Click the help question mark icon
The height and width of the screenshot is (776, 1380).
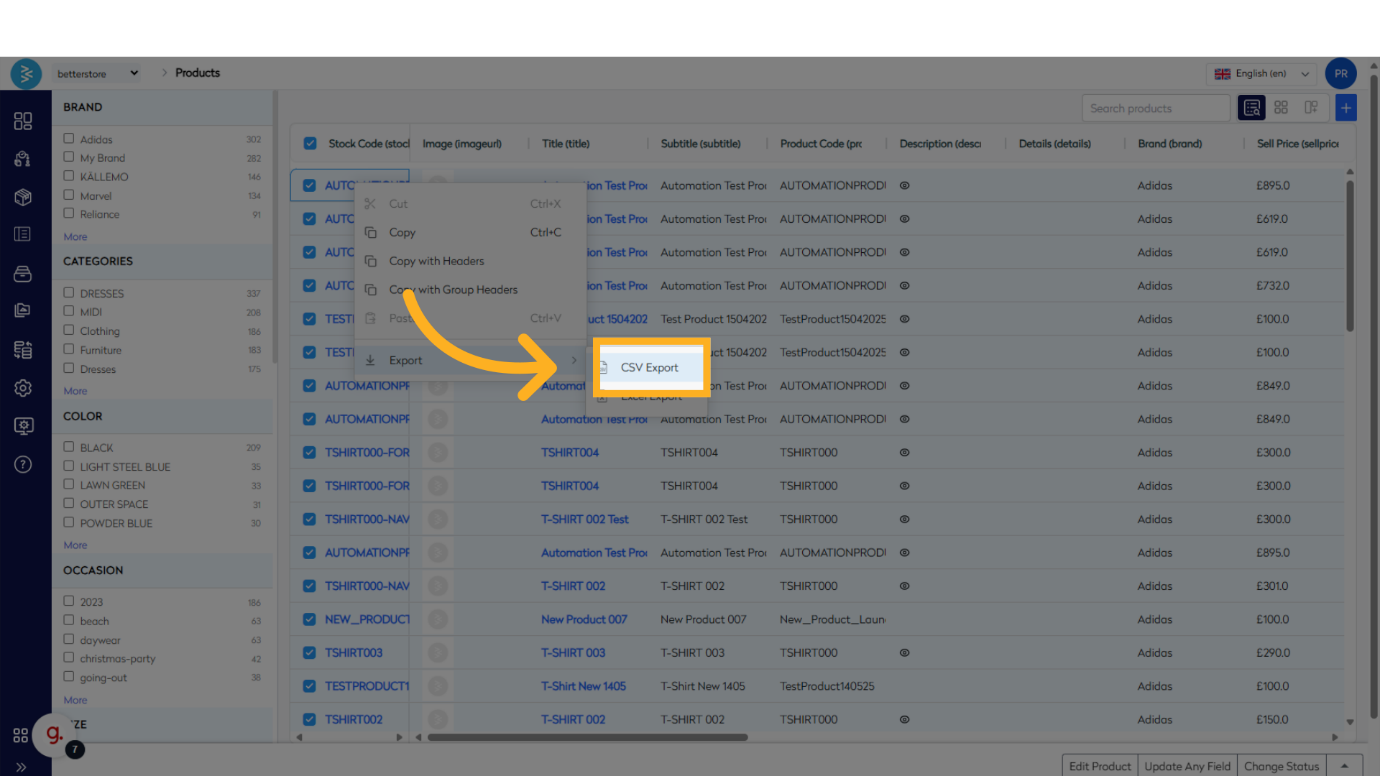[x=23, y=464]
